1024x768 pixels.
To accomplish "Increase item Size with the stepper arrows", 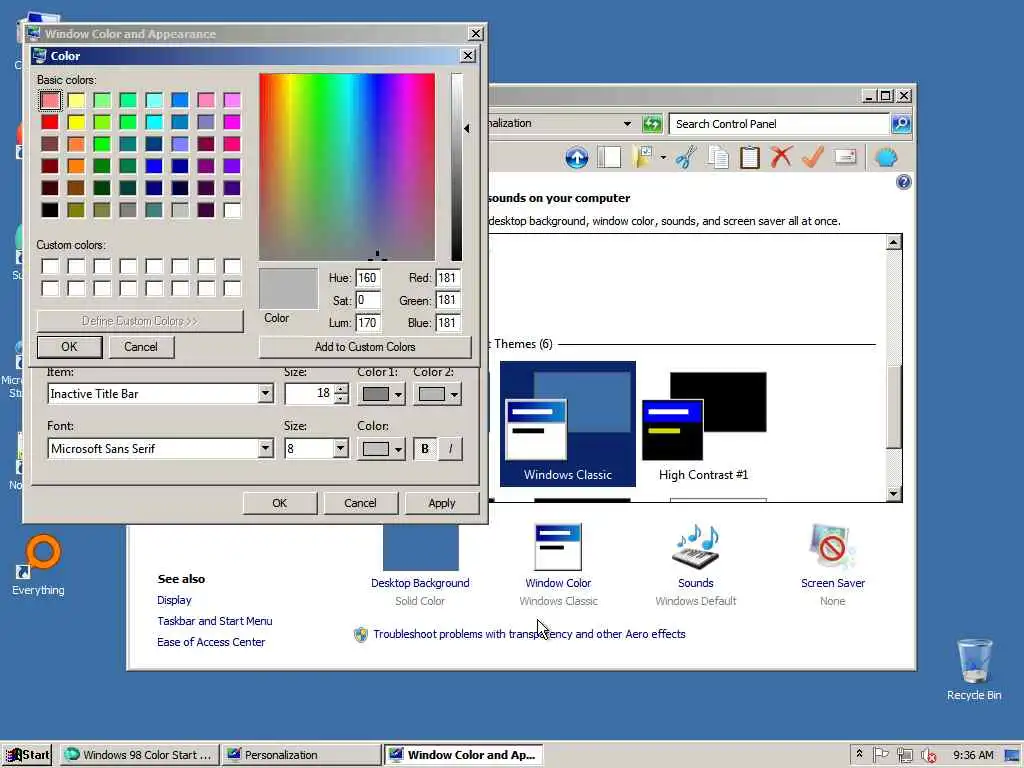I will tap(341, 389).
